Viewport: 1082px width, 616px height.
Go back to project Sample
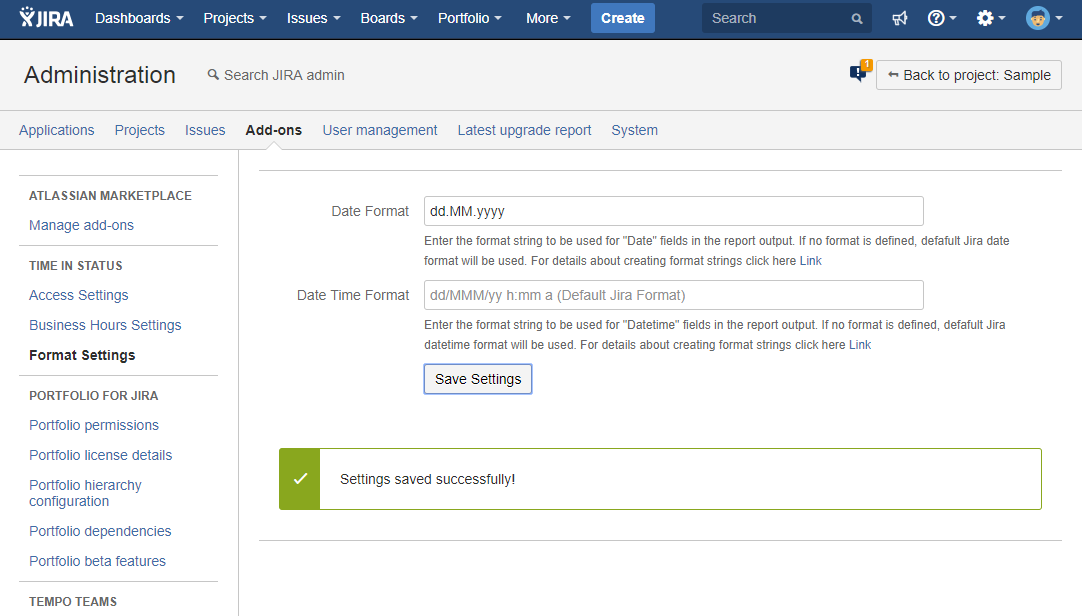pos(968,75)
